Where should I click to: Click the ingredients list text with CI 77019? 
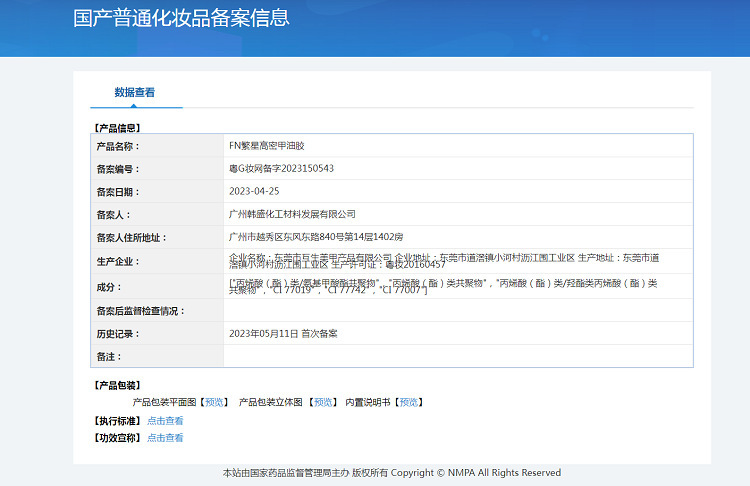(x=443, y=286)
